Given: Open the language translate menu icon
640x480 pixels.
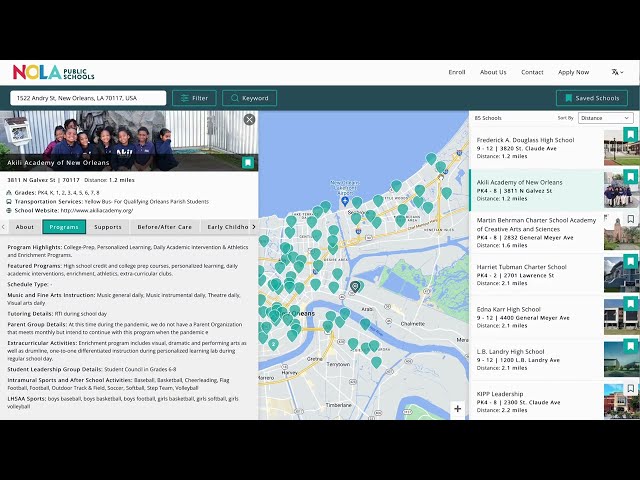Looking at the screenshot, I should (617, 72).
